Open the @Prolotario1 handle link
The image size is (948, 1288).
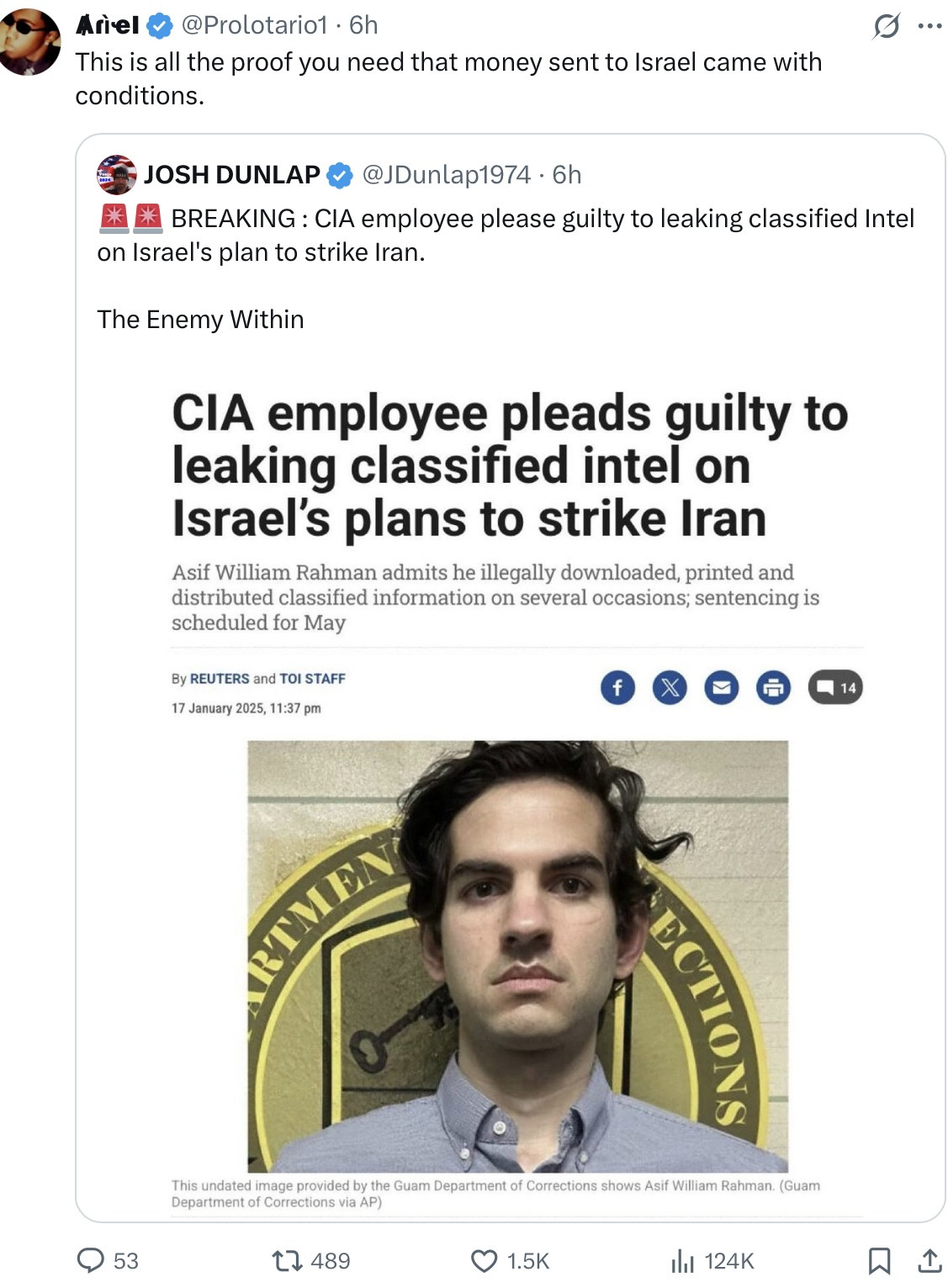(x=254, y=25)
